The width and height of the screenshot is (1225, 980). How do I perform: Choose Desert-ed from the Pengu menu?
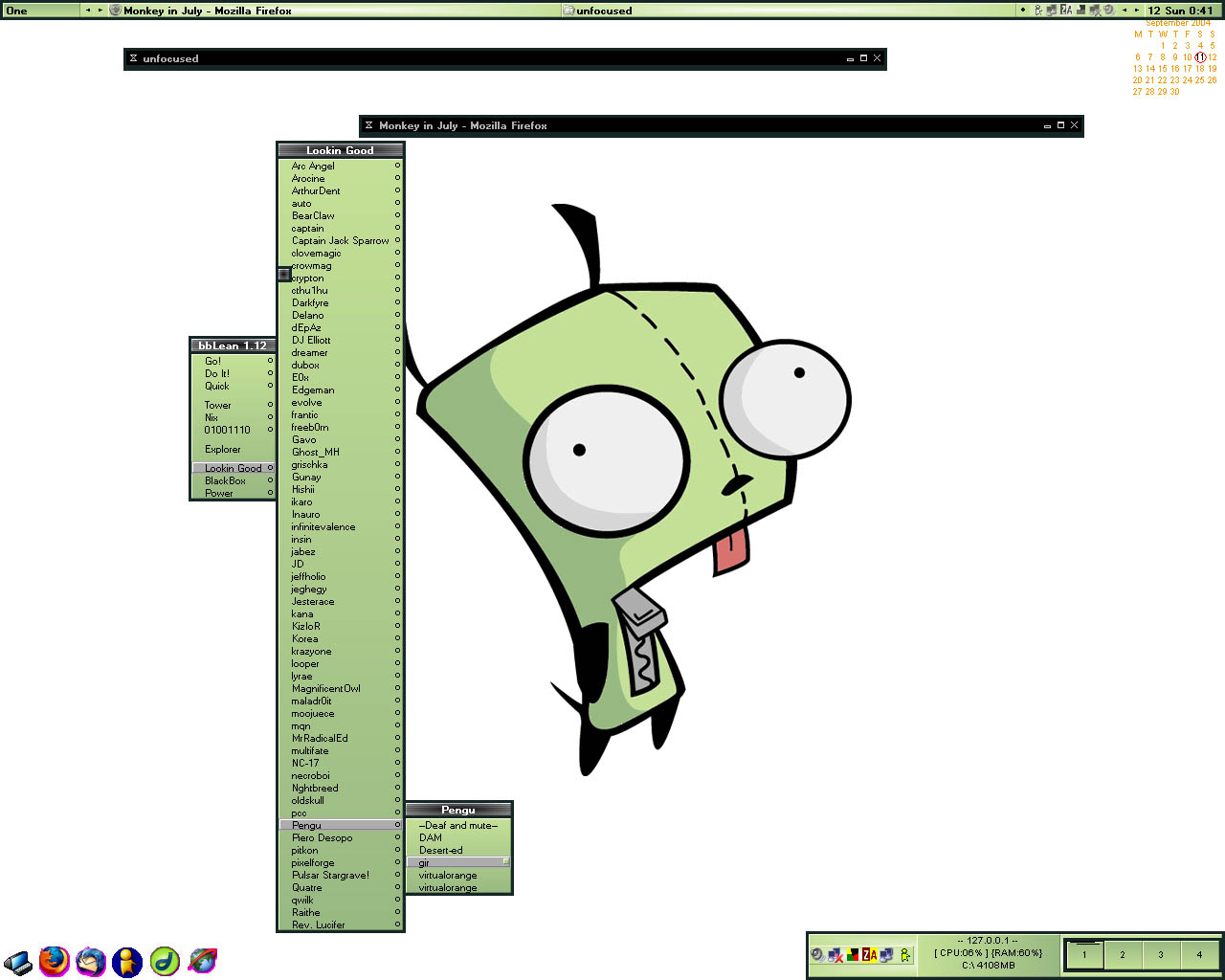(440, 850)
